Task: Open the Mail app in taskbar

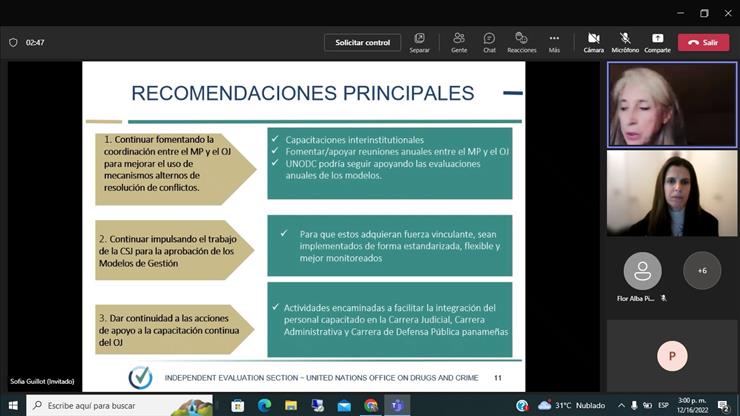Action: click(344, 406)
